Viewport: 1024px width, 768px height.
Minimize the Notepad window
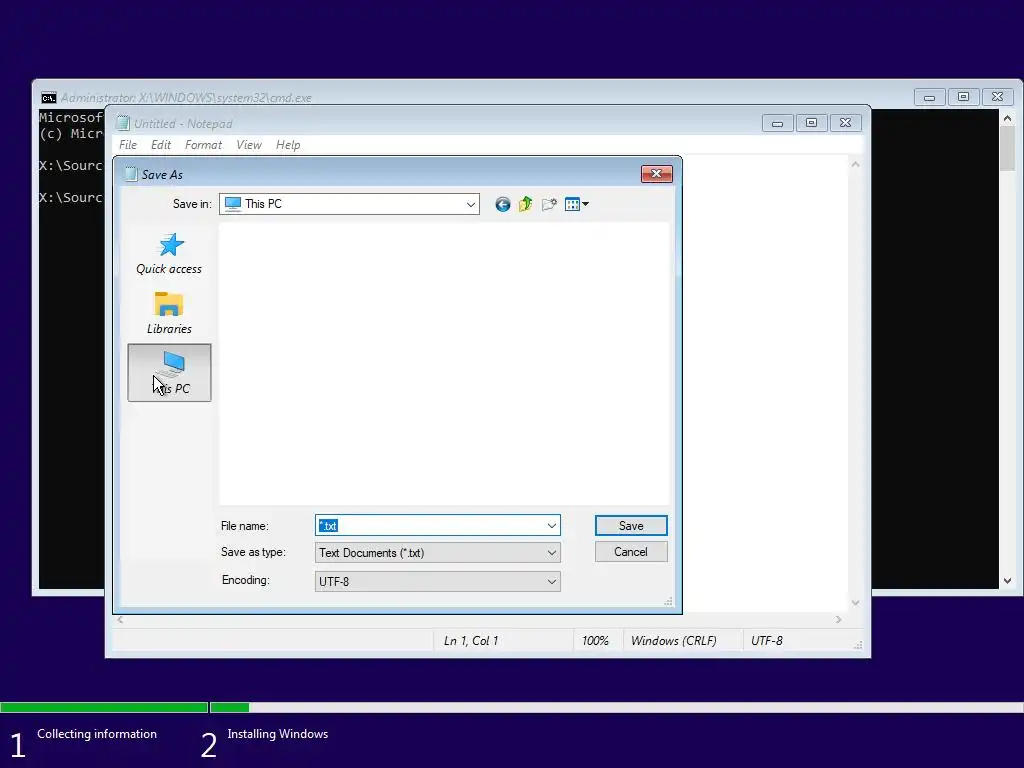[777, 123]
